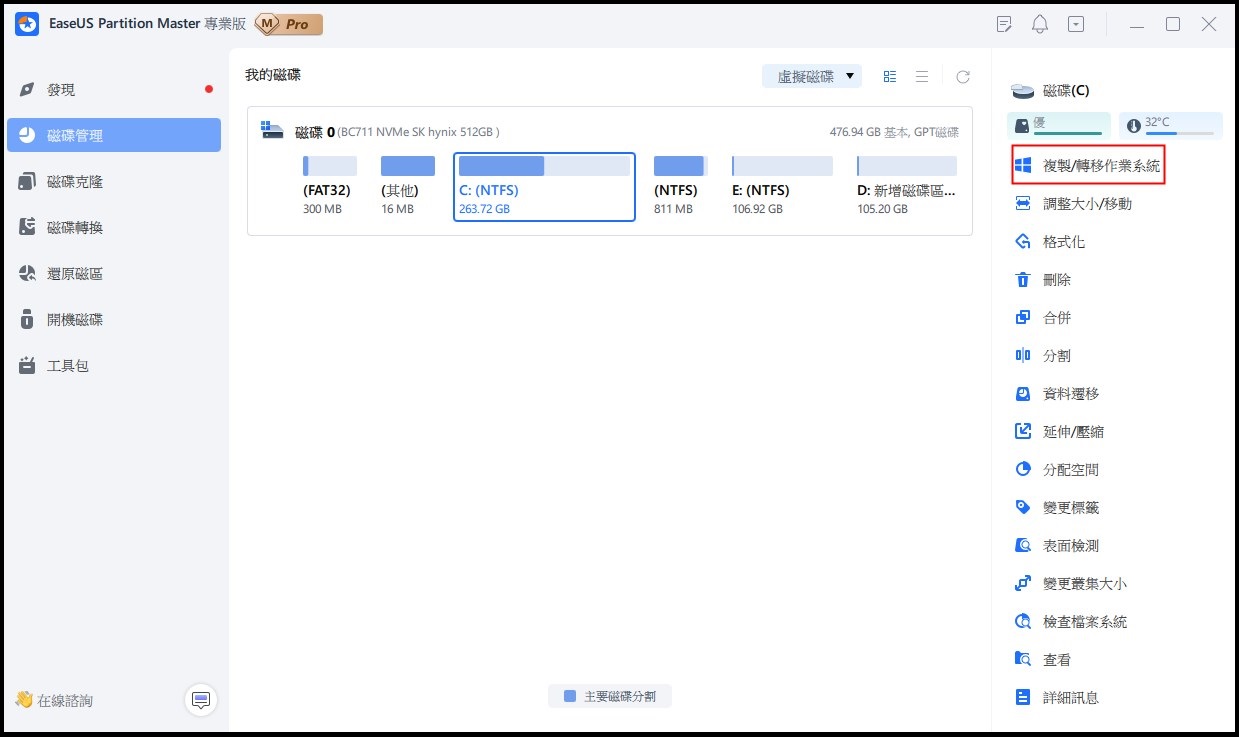Open the notifications bell
This screenshot has height=737, width=1239.
coord(1040,24)
